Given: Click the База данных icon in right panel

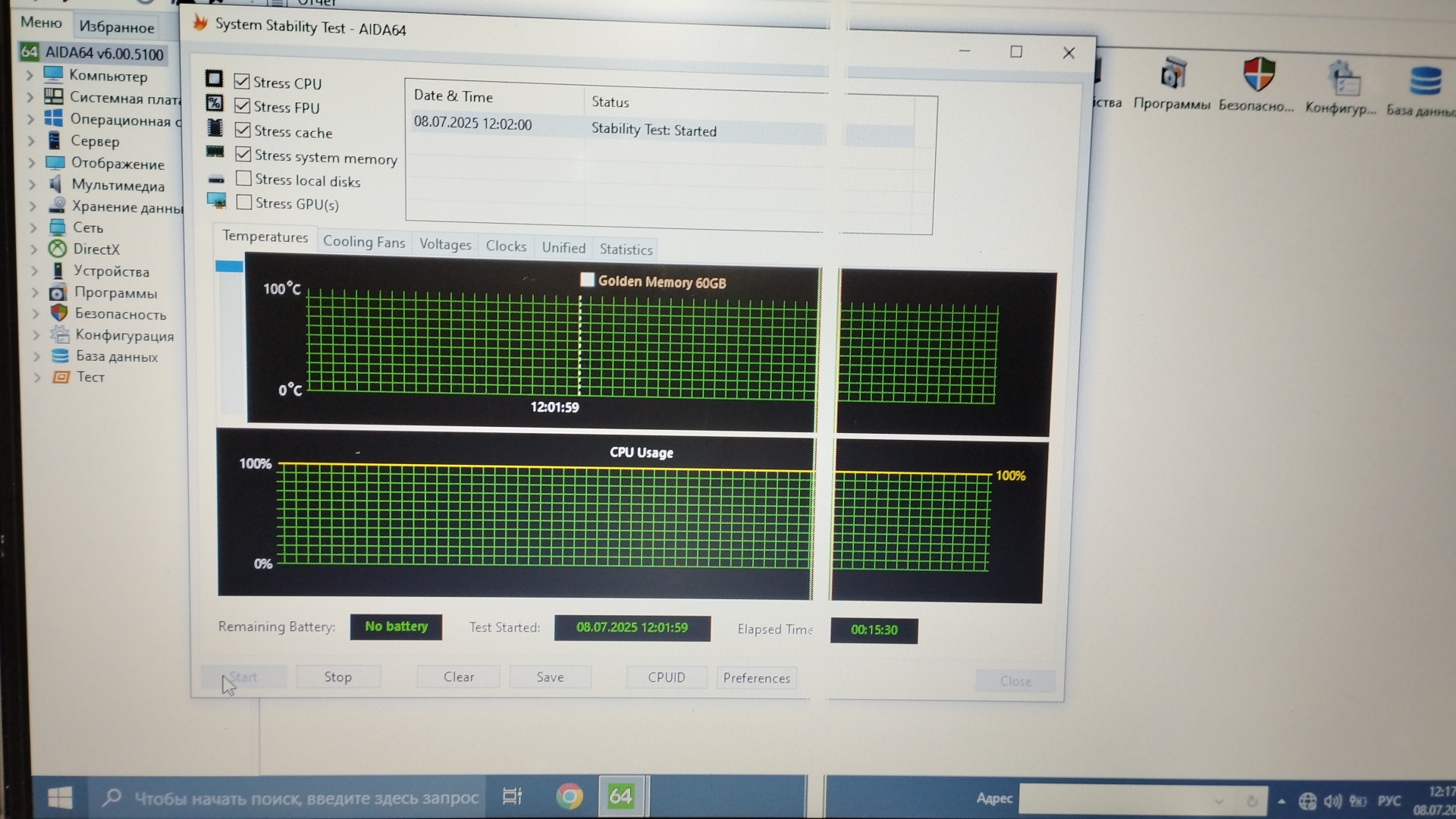Looking at the screenshot, I should click(x=1425, y=81).
